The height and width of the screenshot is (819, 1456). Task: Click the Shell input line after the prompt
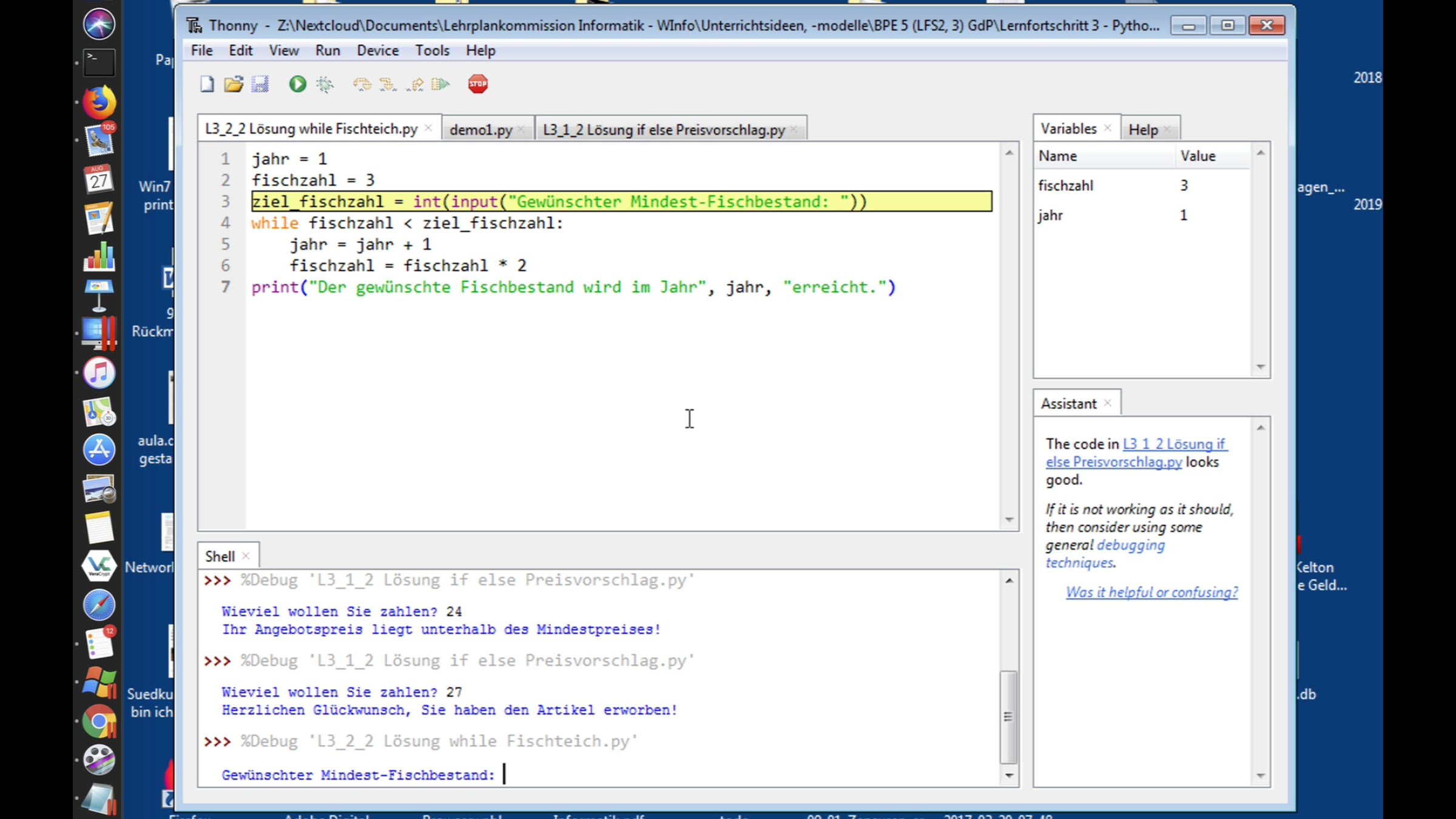546,775
